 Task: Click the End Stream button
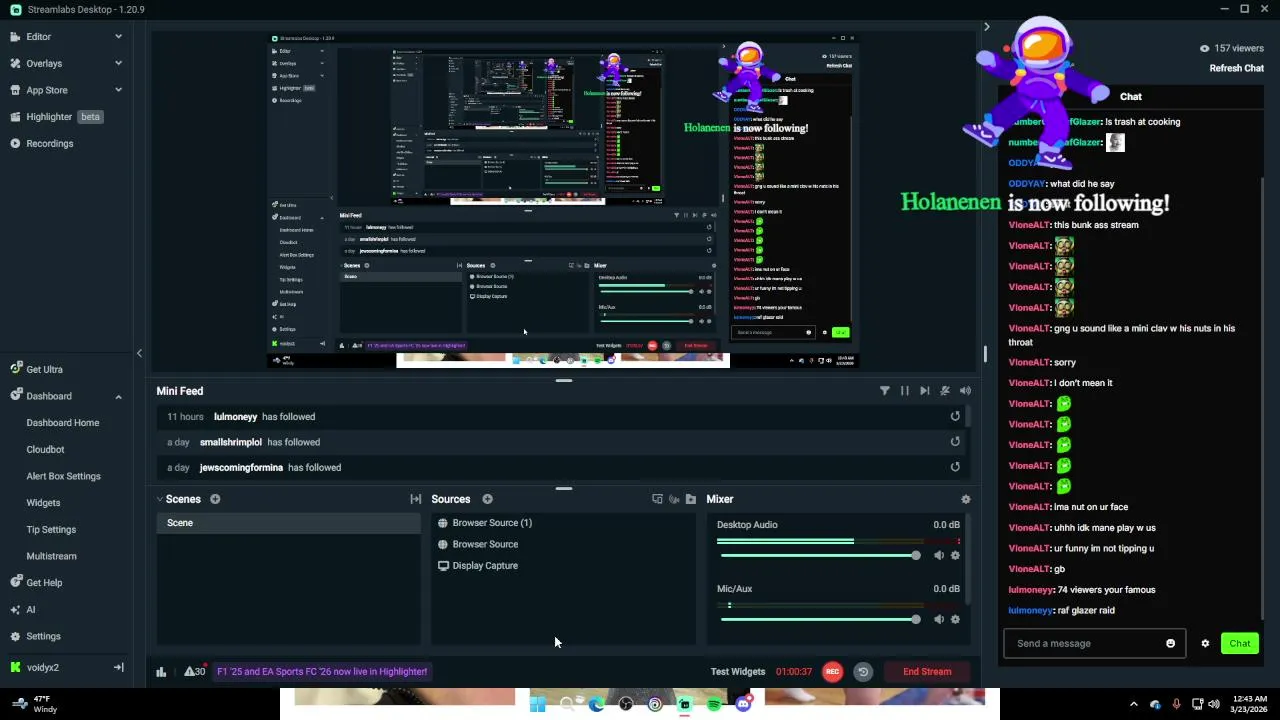[927, 672]
